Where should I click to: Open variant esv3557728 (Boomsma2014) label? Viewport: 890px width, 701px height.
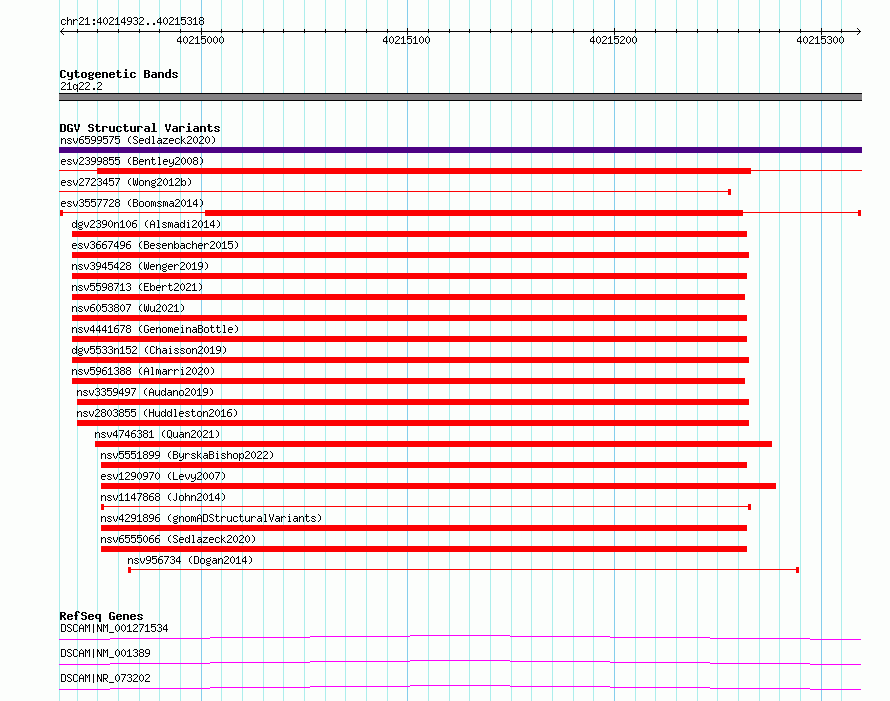click(x=132, y=203)
